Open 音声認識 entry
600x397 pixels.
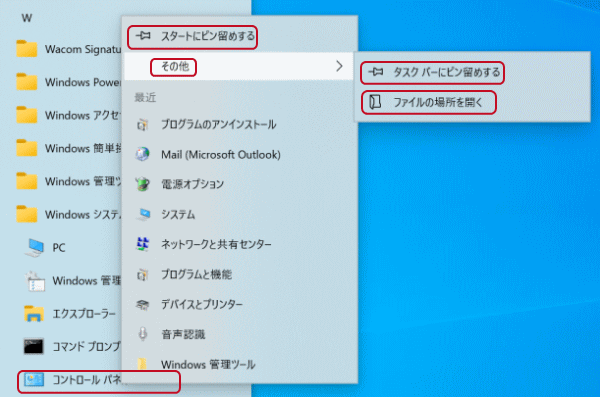pos(240,334)
